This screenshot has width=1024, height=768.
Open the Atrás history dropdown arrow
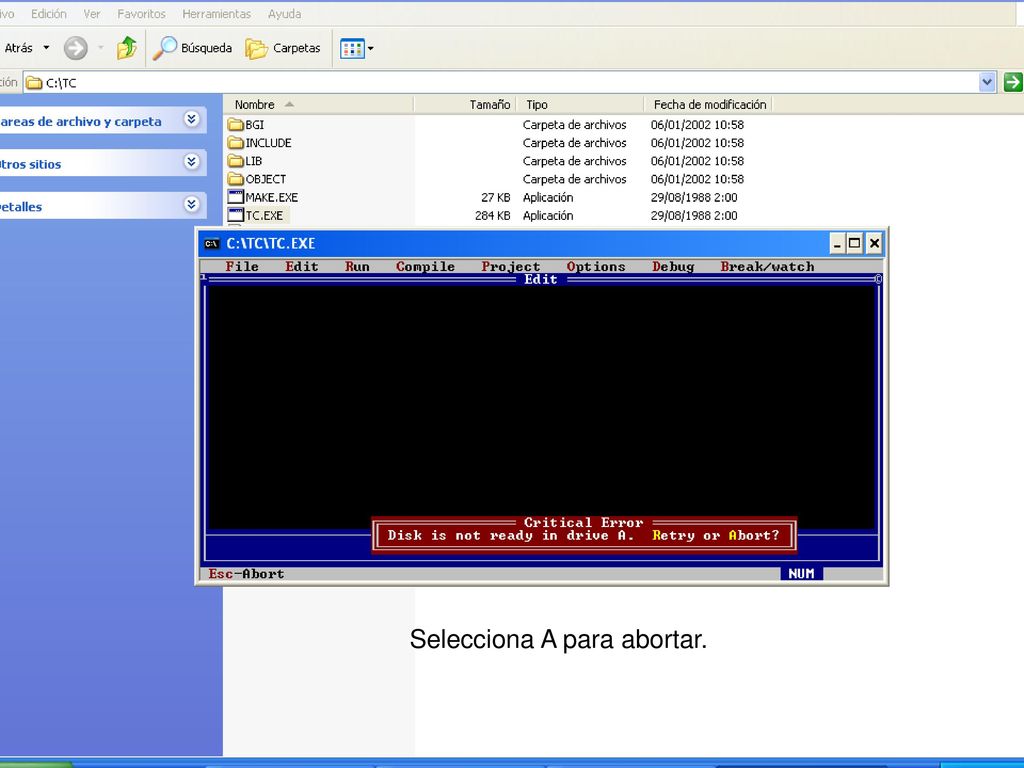(x=46, y=48)
